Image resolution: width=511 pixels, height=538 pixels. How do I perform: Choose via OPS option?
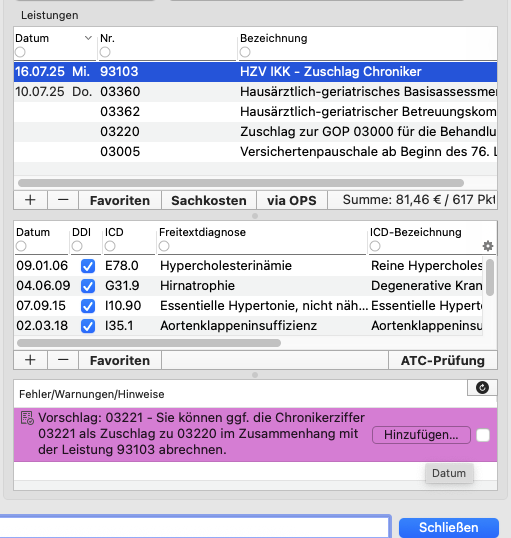(292, 200)
